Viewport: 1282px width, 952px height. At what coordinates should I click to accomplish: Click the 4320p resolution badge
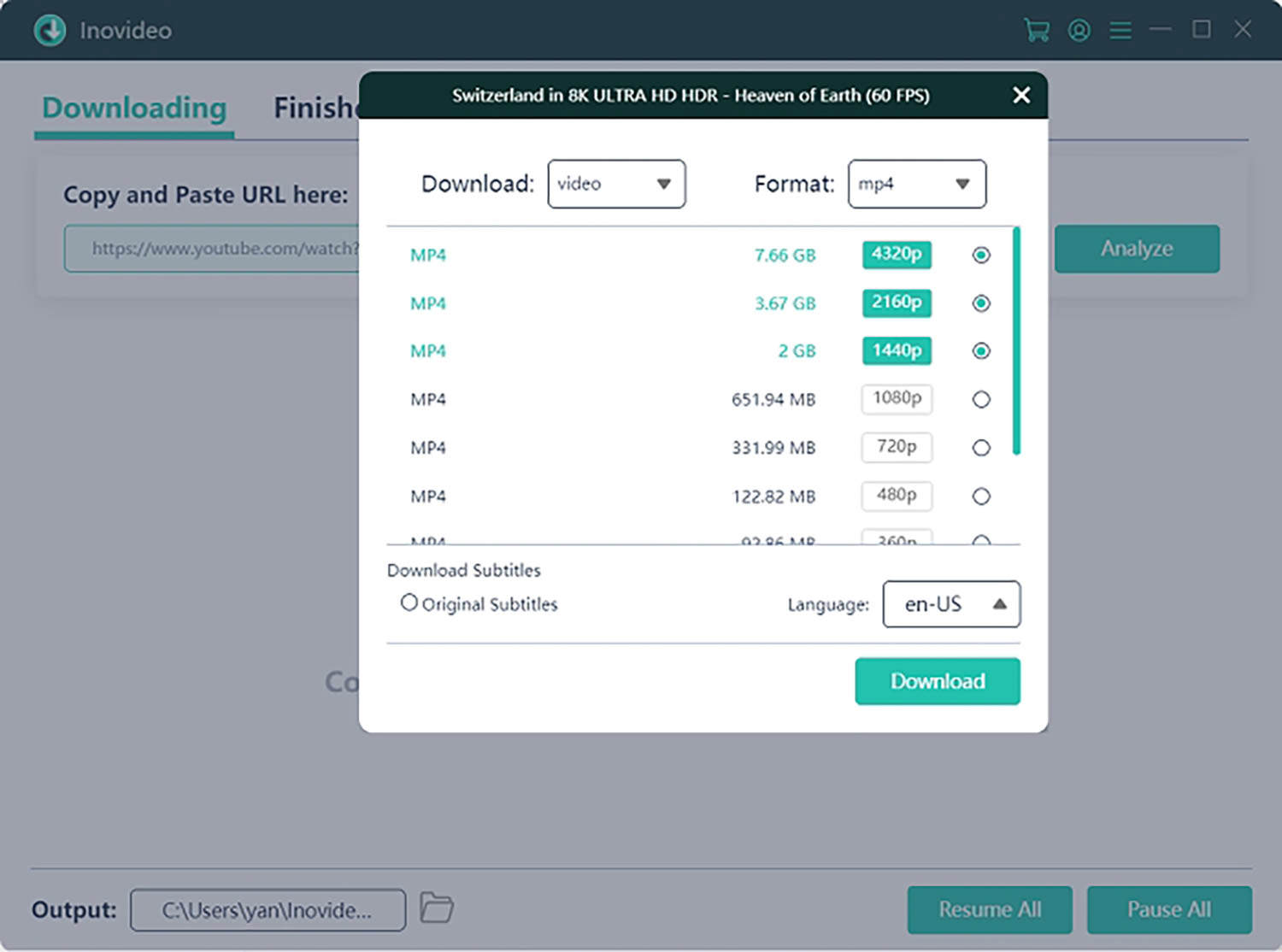coord(897,255)
